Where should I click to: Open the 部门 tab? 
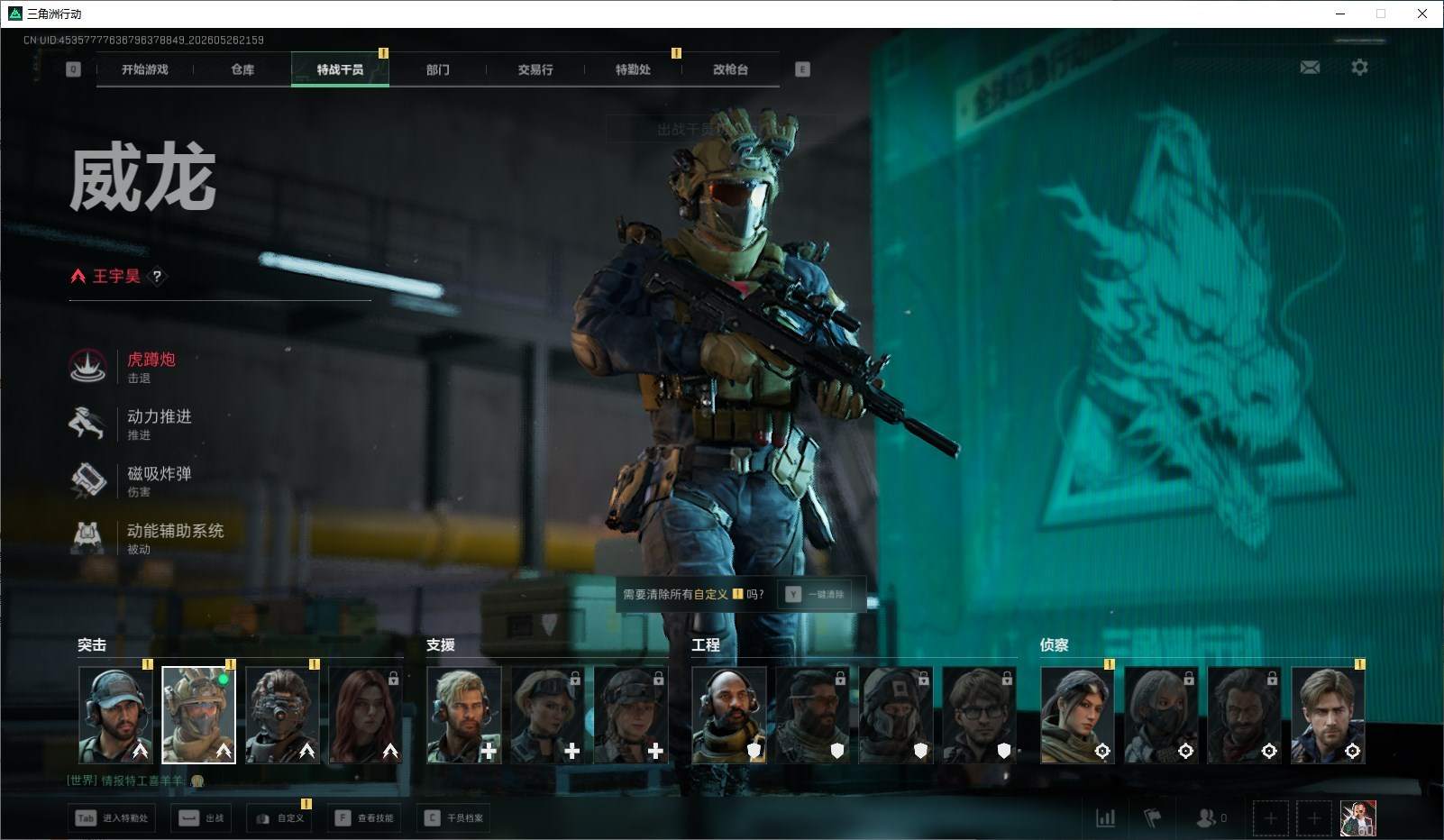pyautogui.click(x=438, y=69)
